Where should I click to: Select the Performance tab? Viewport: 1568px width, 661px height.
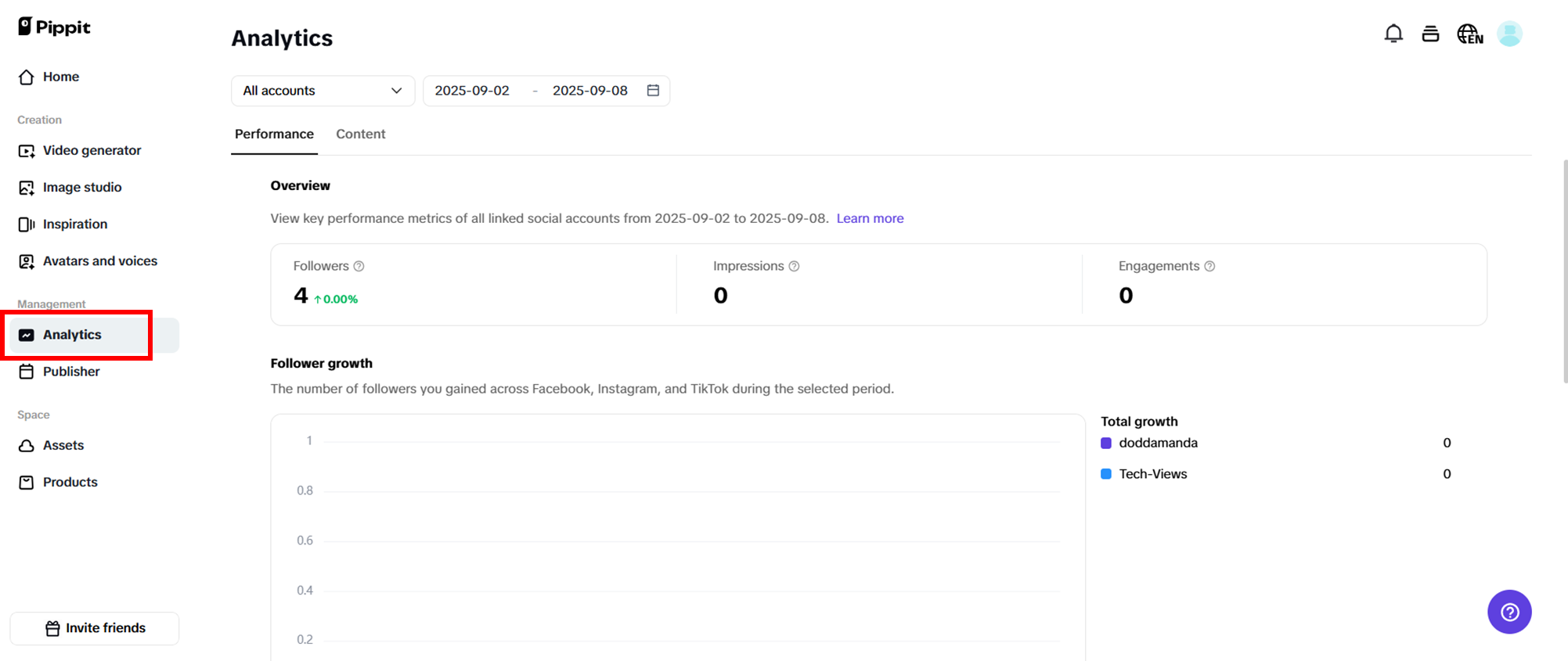274,134
